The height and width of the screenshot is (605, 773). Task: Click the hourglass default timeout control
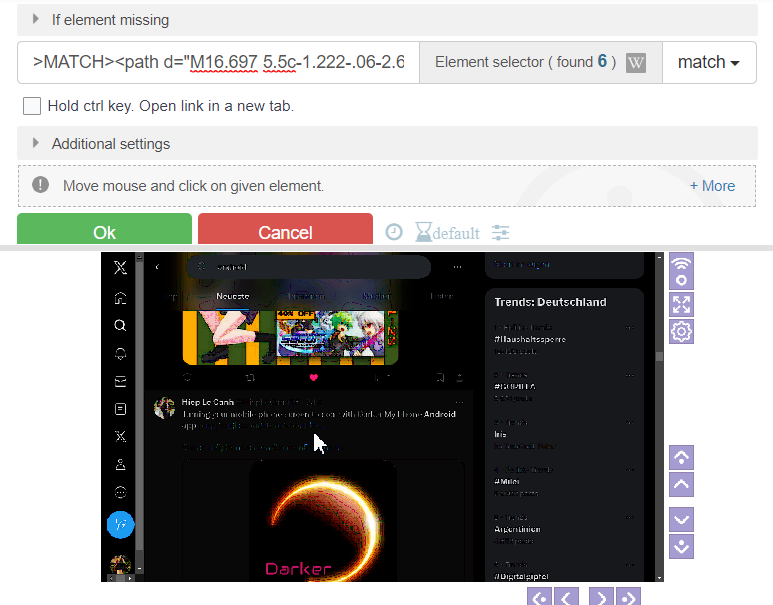447,232
